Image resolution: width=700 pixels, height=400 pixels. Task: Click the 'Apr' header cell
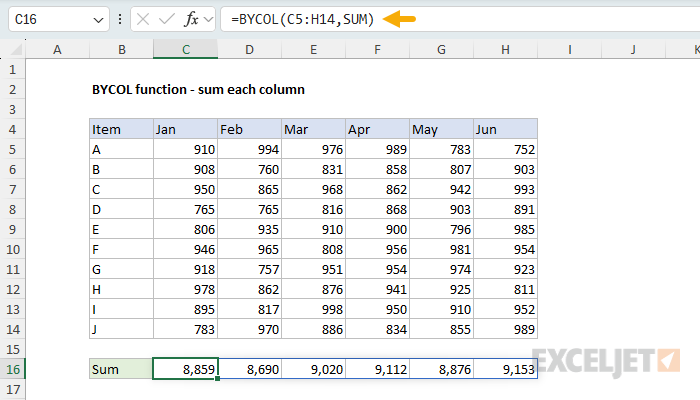tap(377, 129)
